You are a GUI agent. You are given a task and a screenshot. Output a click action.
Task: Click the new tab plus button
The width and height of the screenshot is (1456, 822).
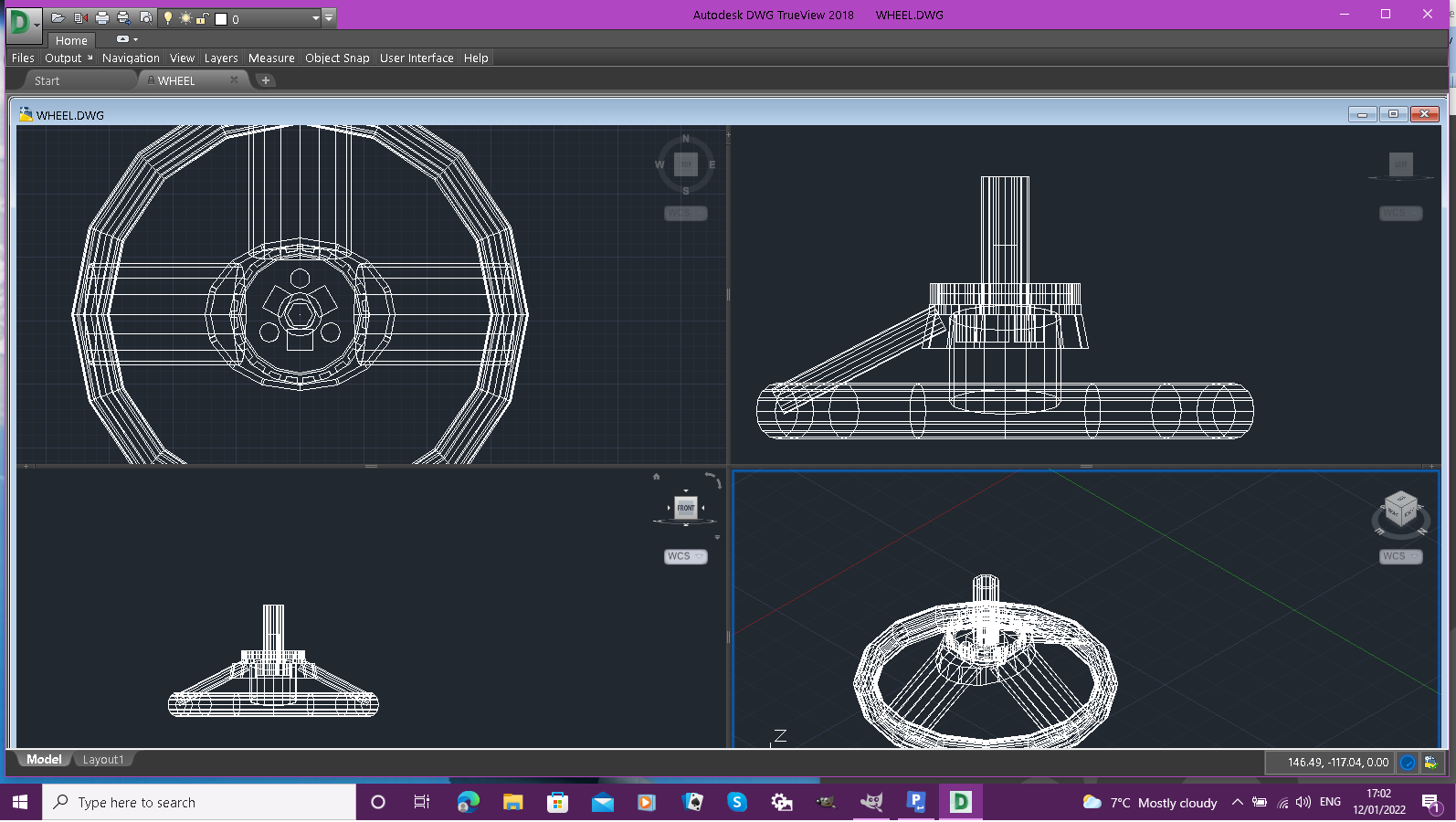pos(266,80)
